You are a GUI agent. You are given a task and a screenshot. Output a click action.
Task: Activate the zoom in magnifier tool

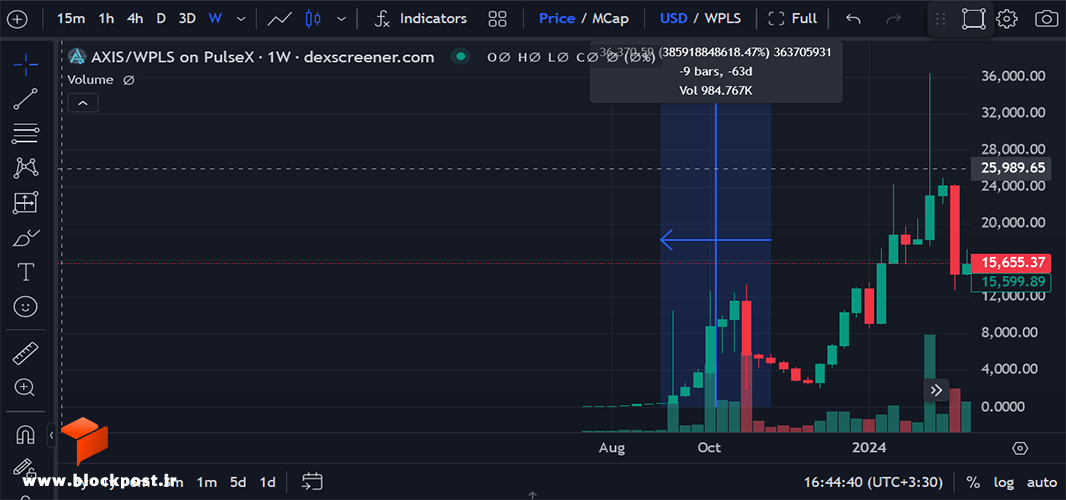click(25, 388)
